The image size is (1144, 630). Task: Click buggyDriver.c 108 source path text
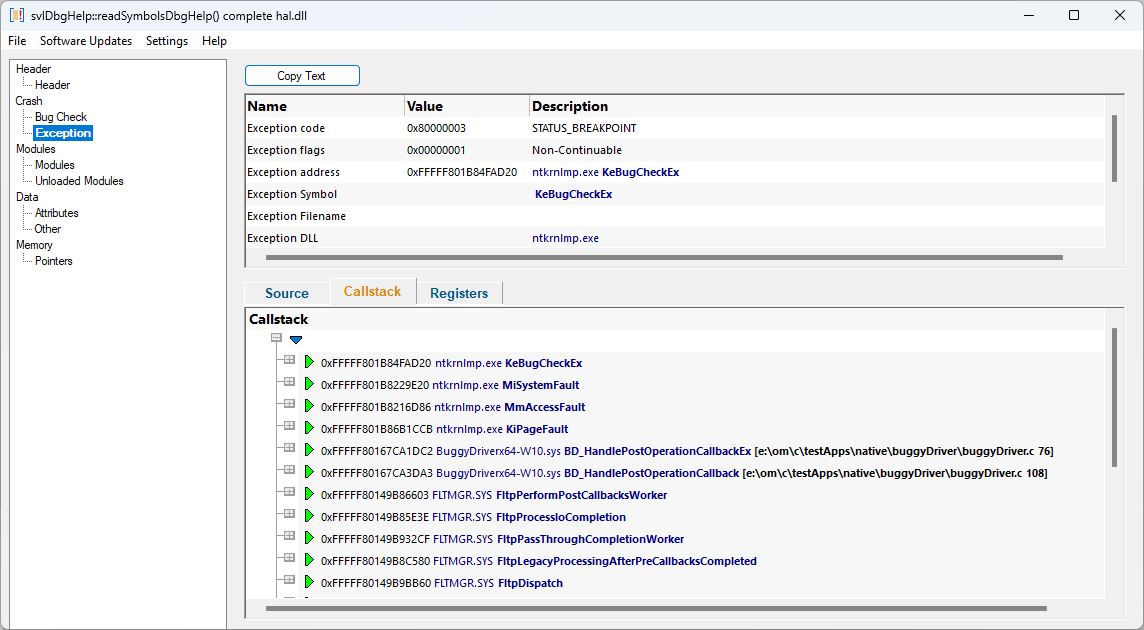tap(894, 473)
